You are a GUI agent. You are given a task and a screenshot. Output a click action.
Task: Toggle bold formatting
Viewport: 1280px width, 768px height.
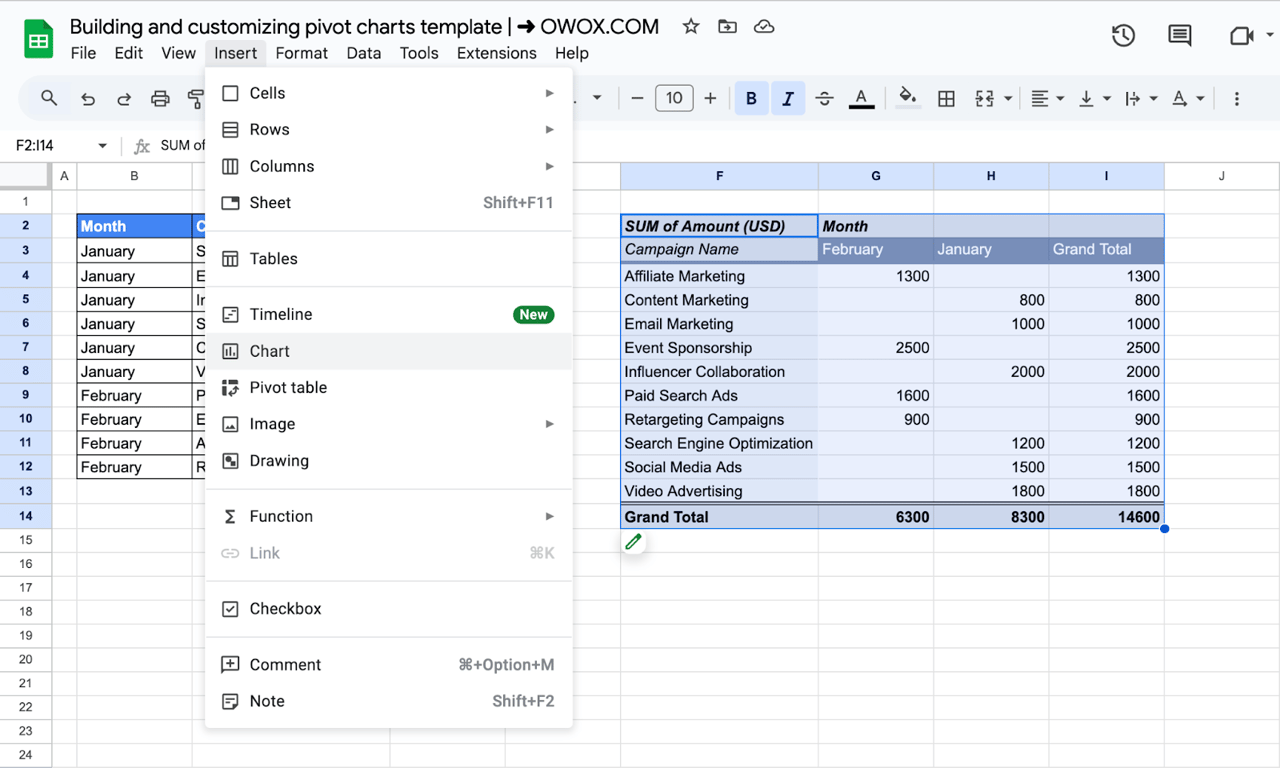point(751,98)
